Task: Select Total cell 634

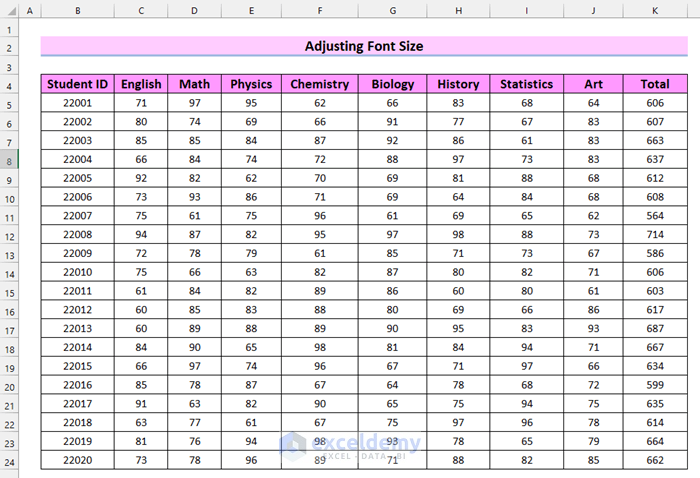Action: (x=655, y=366)
